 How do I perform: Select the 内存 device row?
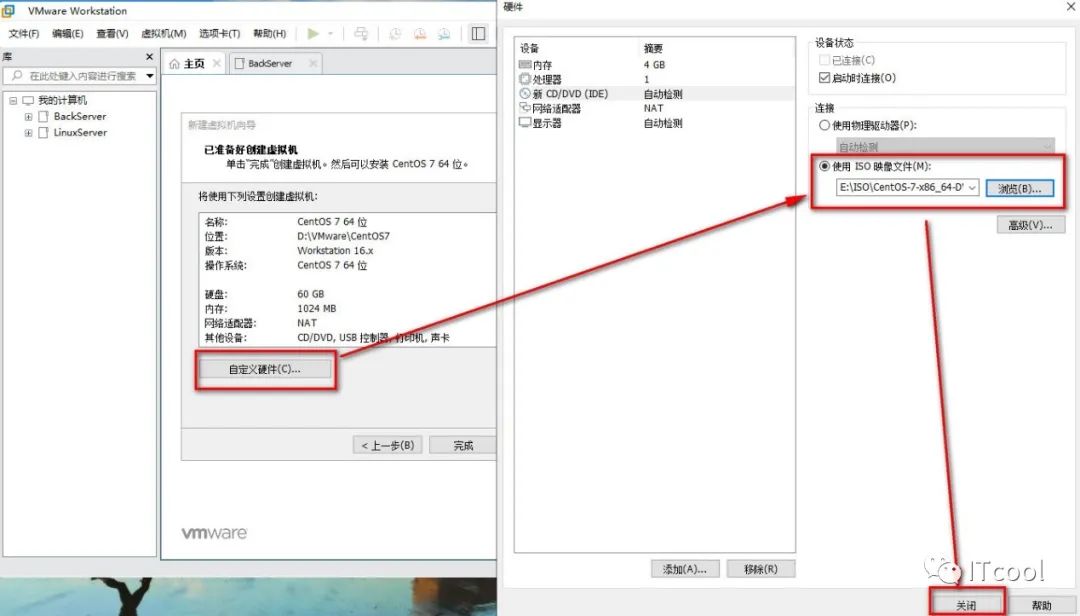coord(654,65)
